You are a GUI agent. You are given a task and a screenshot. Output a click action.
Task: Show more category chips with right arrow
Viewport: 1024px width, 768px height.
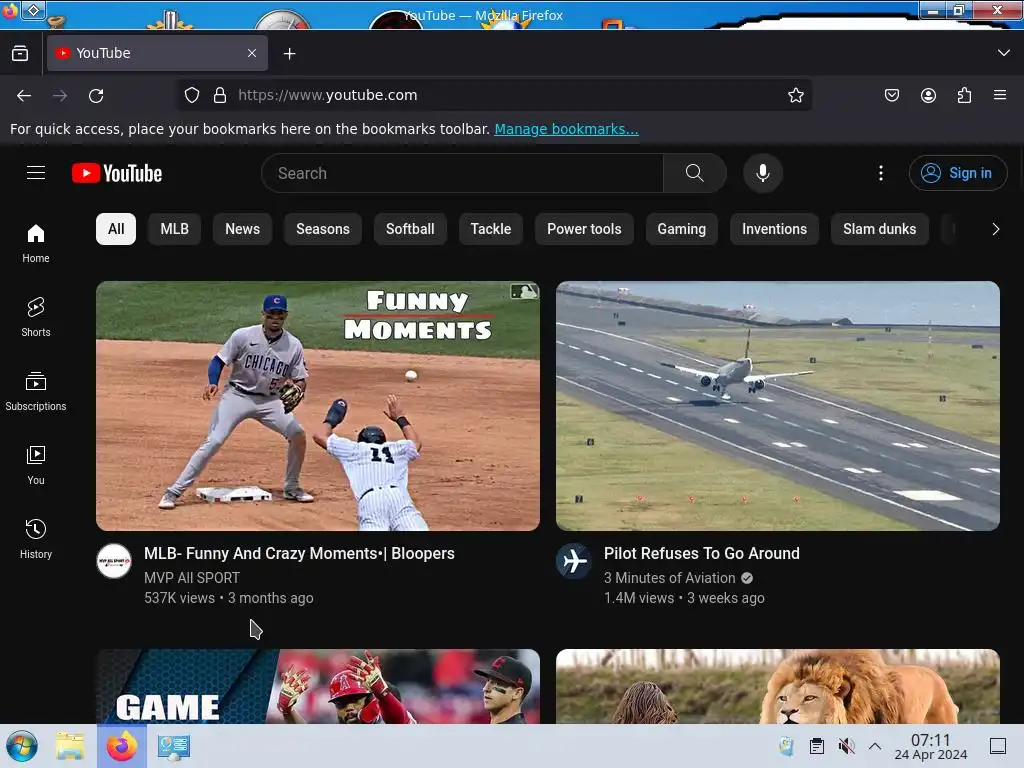(995, 229)
